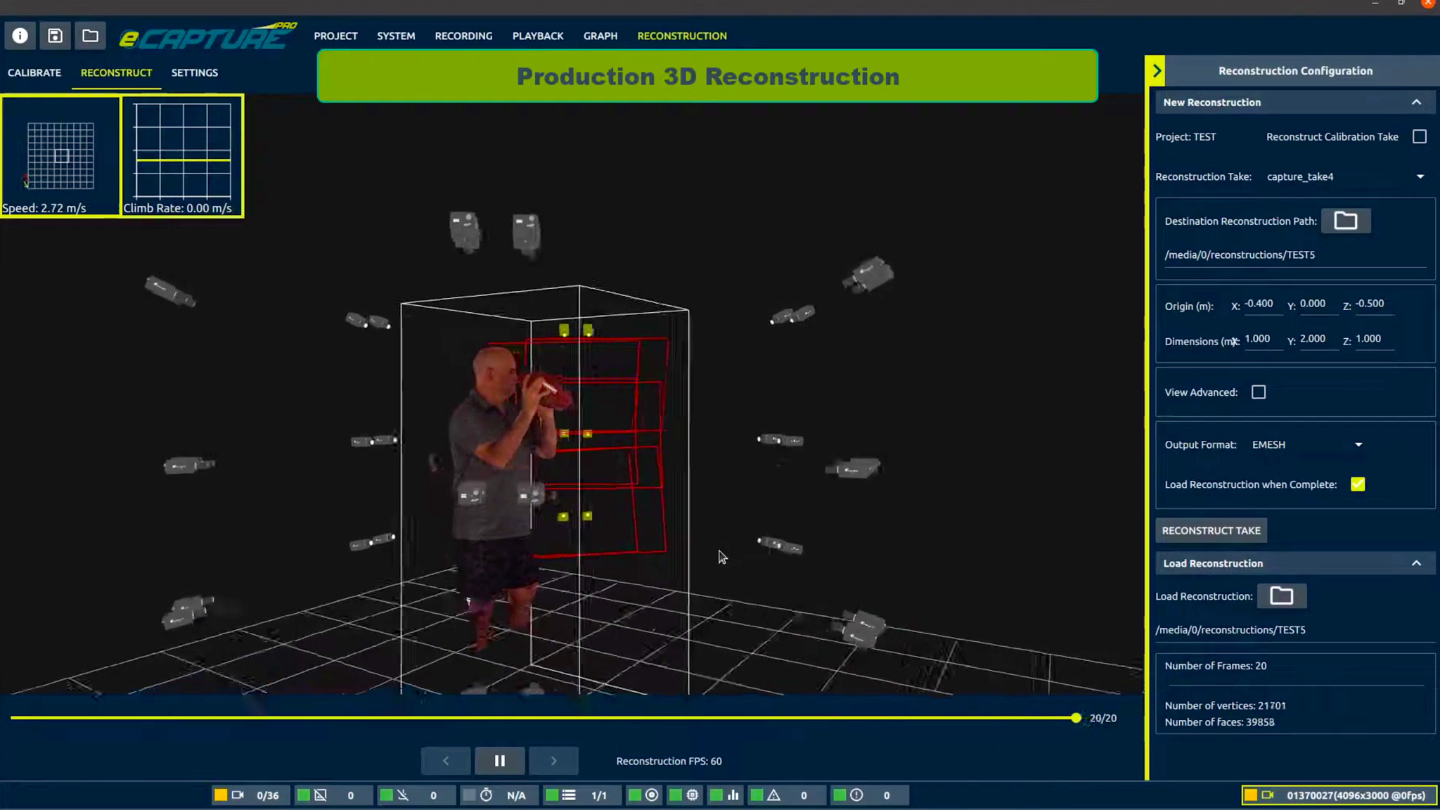Image resolution: width=1440 pixels, height=810 pixels.
Task: Click the warning triangle status icon
Action: [x=773, y=795]
